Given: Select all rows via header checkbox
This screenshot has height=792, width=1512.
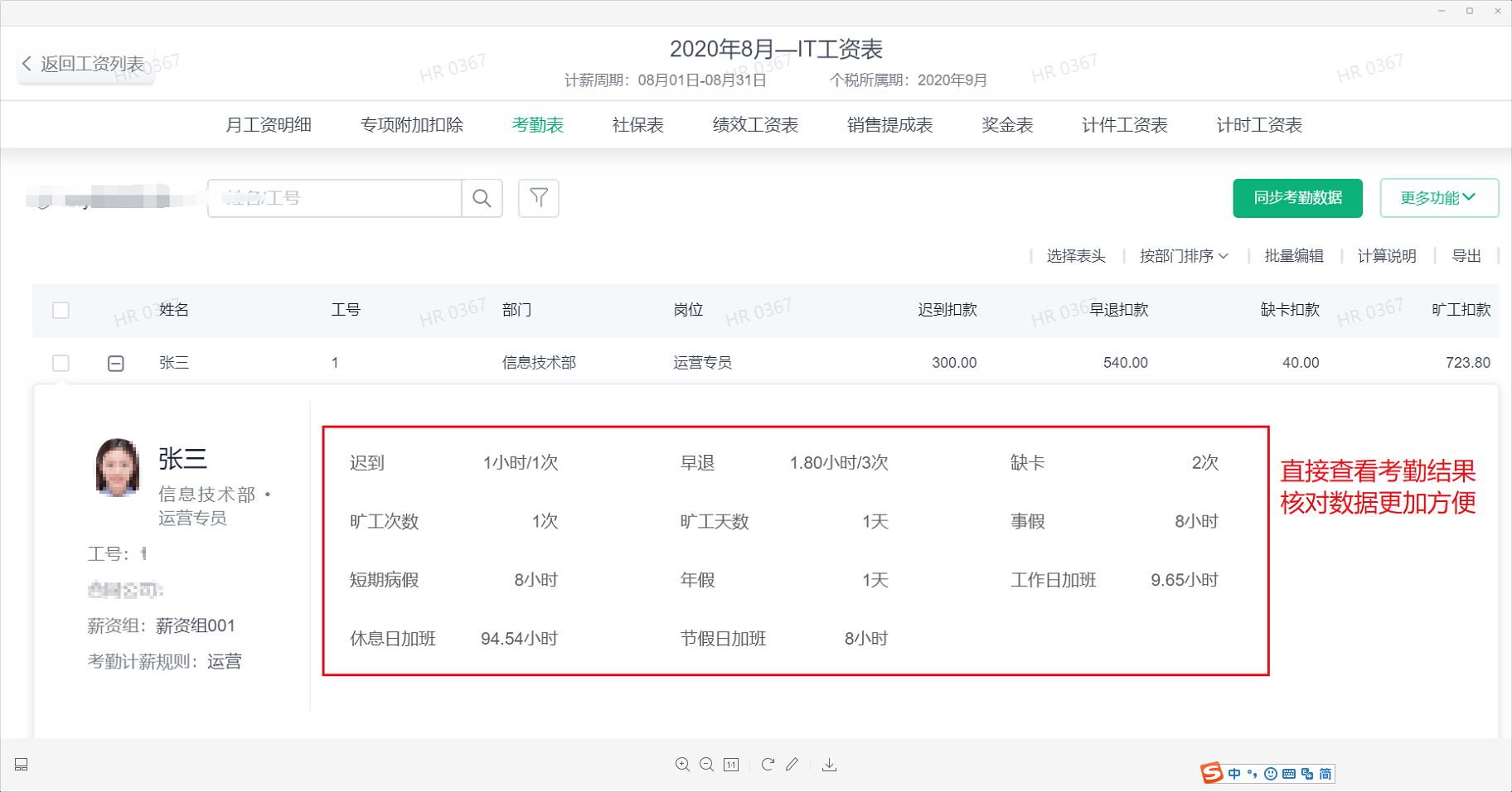Looking at the screenshot, I should 61,310.
